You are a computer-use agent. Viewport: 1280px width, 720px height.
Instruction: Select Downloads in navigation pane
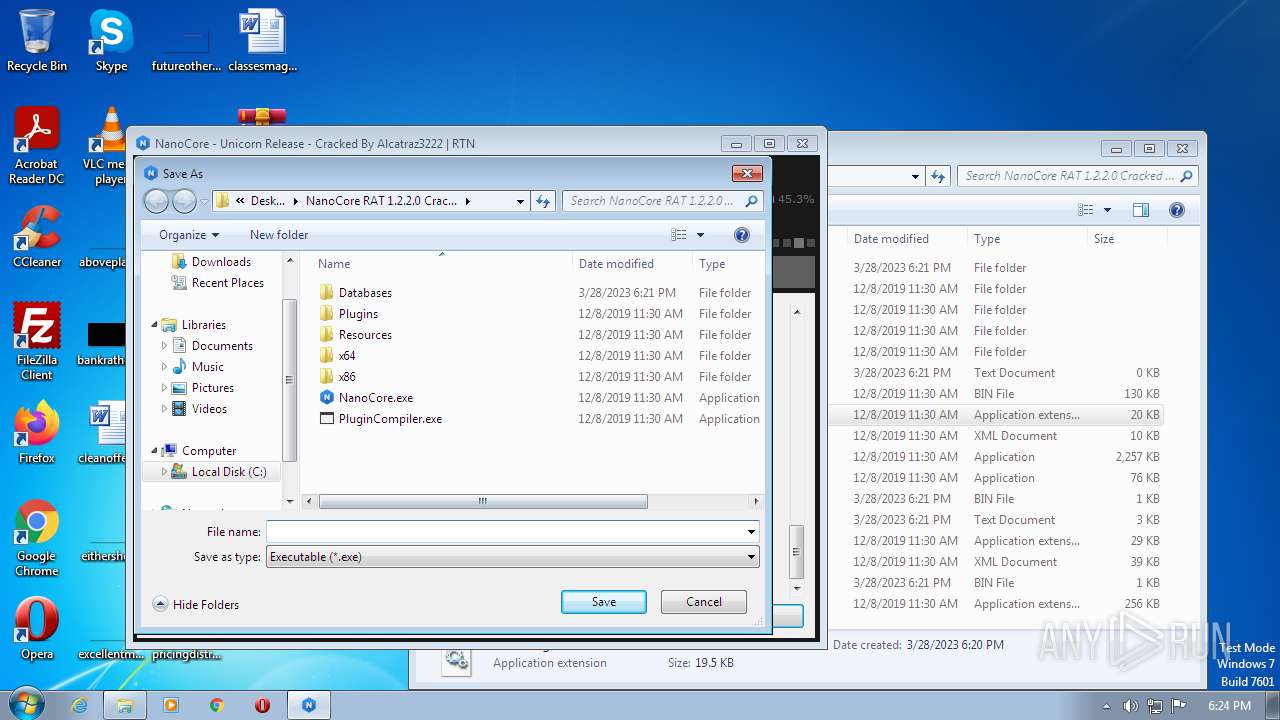point(221,262)
